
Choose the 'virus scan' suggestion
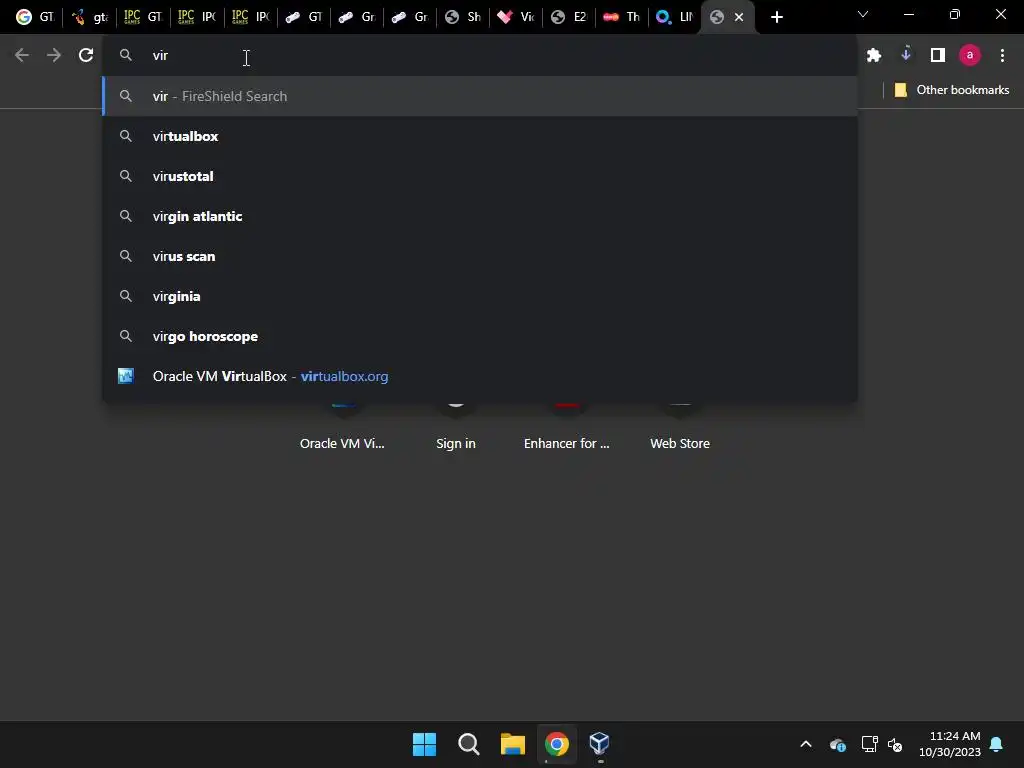click(480, 256)
